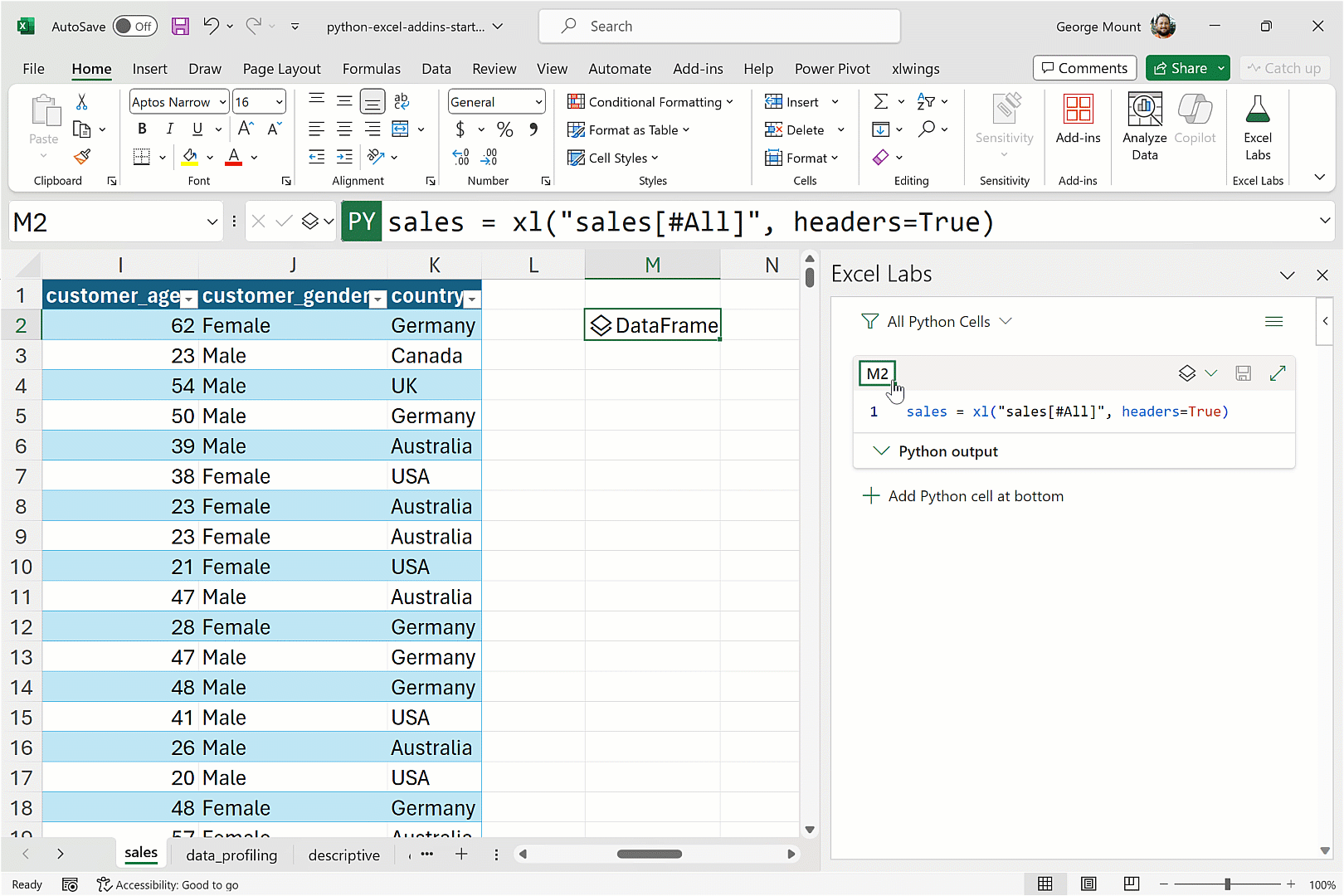Click the AutoSum sigma icon

click(880, 102)
